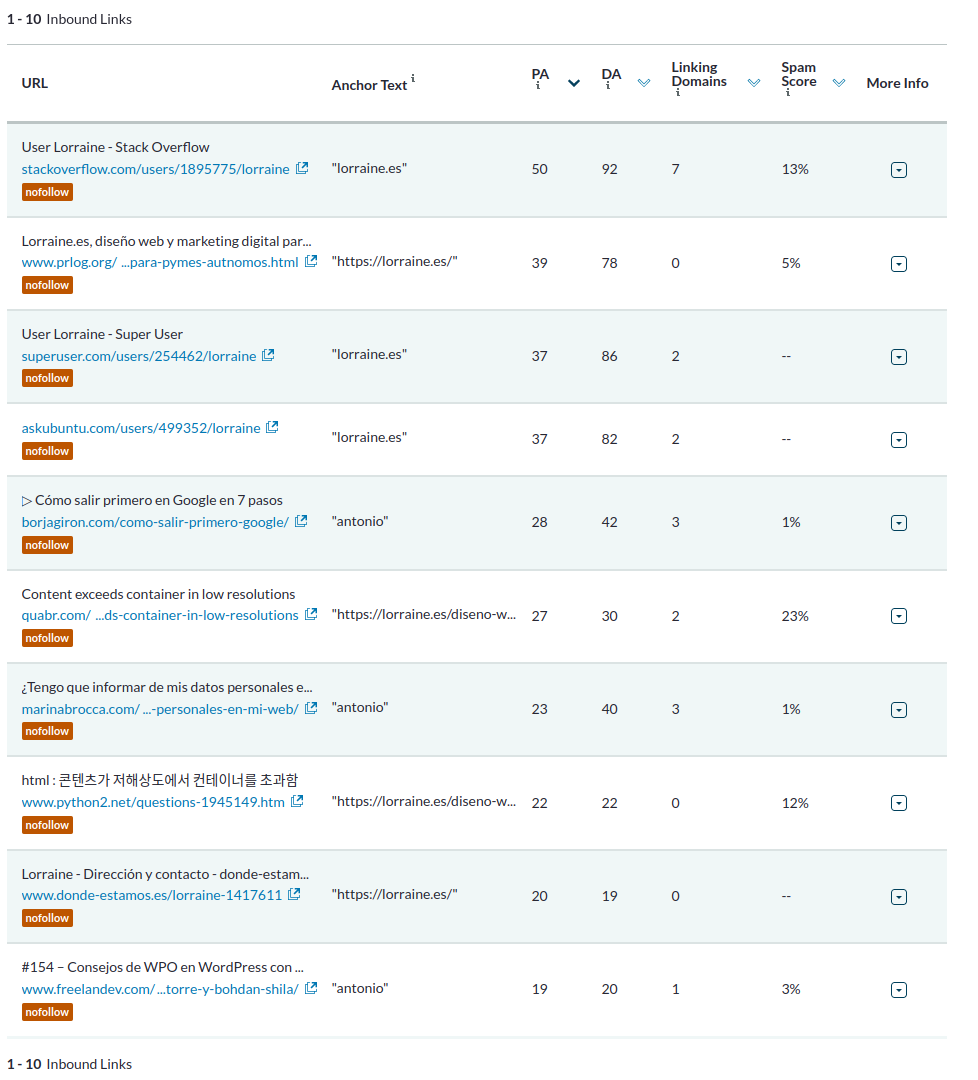Open external link icon for stackoverflow.com row
The height and width of the screenshot is (1080, 978).
coord(302,169)
